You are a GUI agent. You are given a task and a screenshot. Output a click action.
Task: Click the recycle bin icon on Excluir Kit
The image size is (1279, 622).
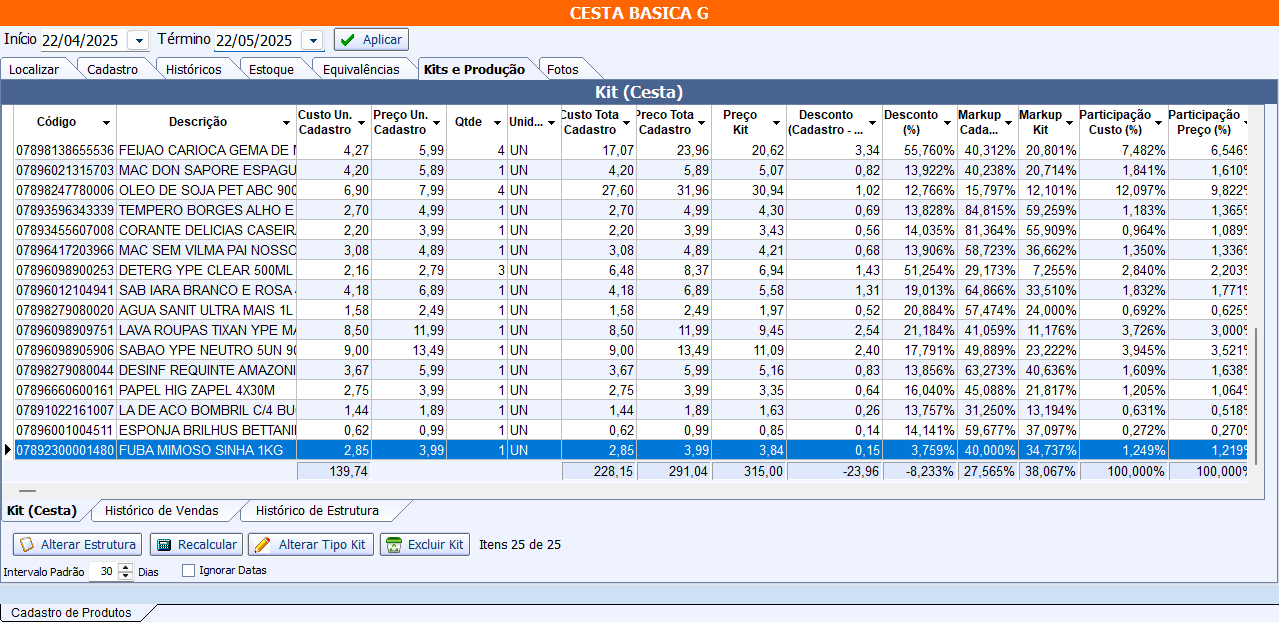(394, 545)
